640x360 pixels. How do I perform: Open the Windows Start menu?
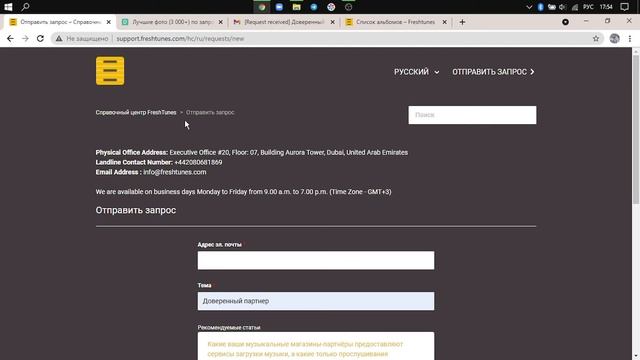pyautogui.click(x=8, y=7)
